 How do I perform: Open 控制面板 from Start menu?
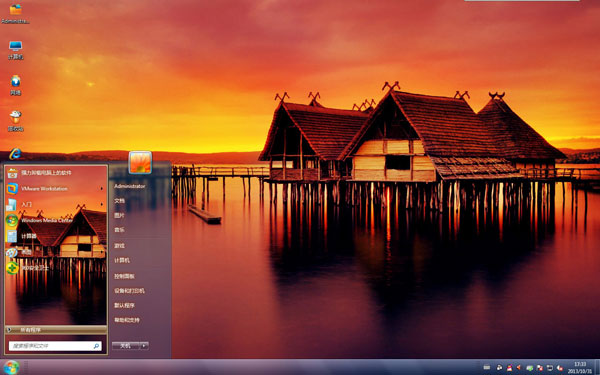[124, 276]
